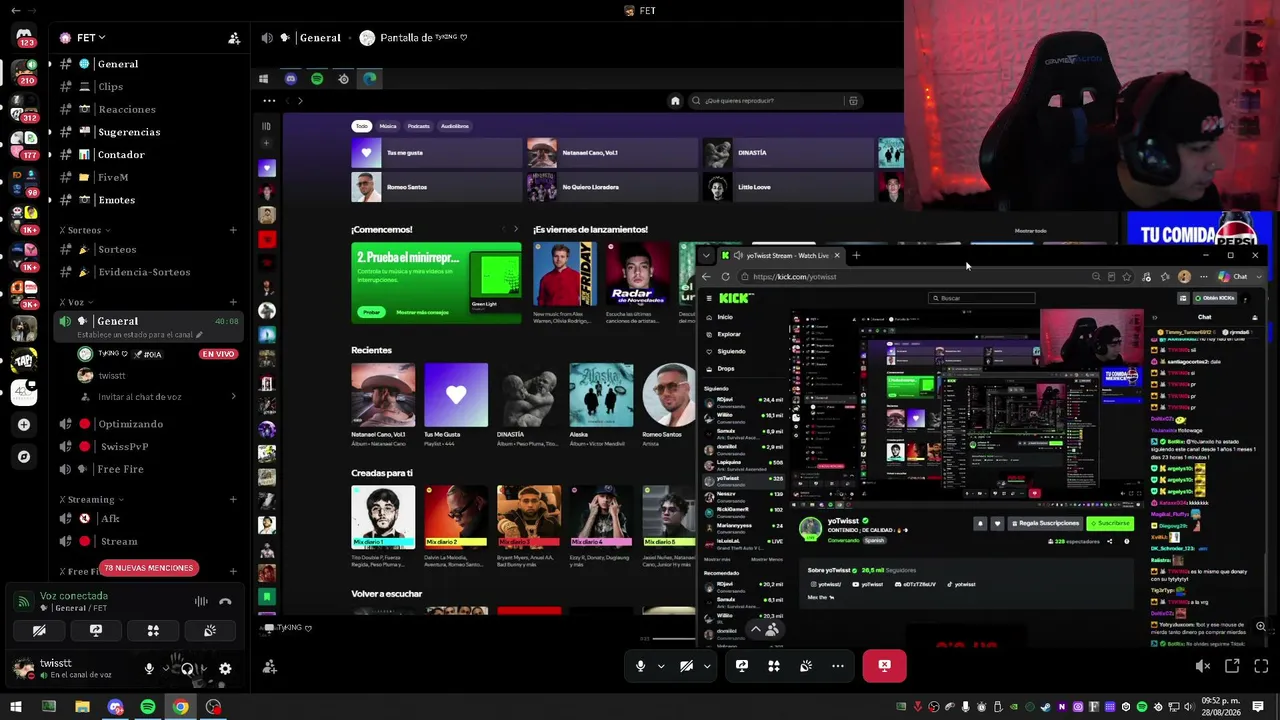Open Discord user settings gear
1280x720 pixels.
coord(225,669)
